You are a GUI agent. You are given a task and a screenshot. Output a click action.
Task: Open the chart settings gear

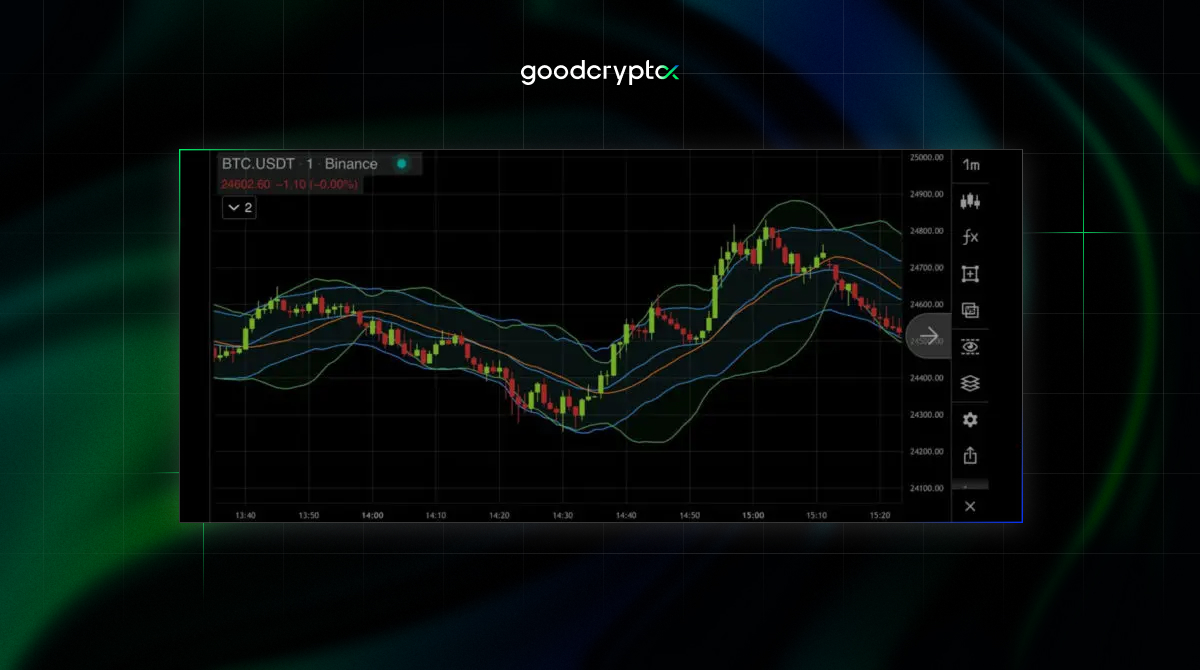click(969, 419)
